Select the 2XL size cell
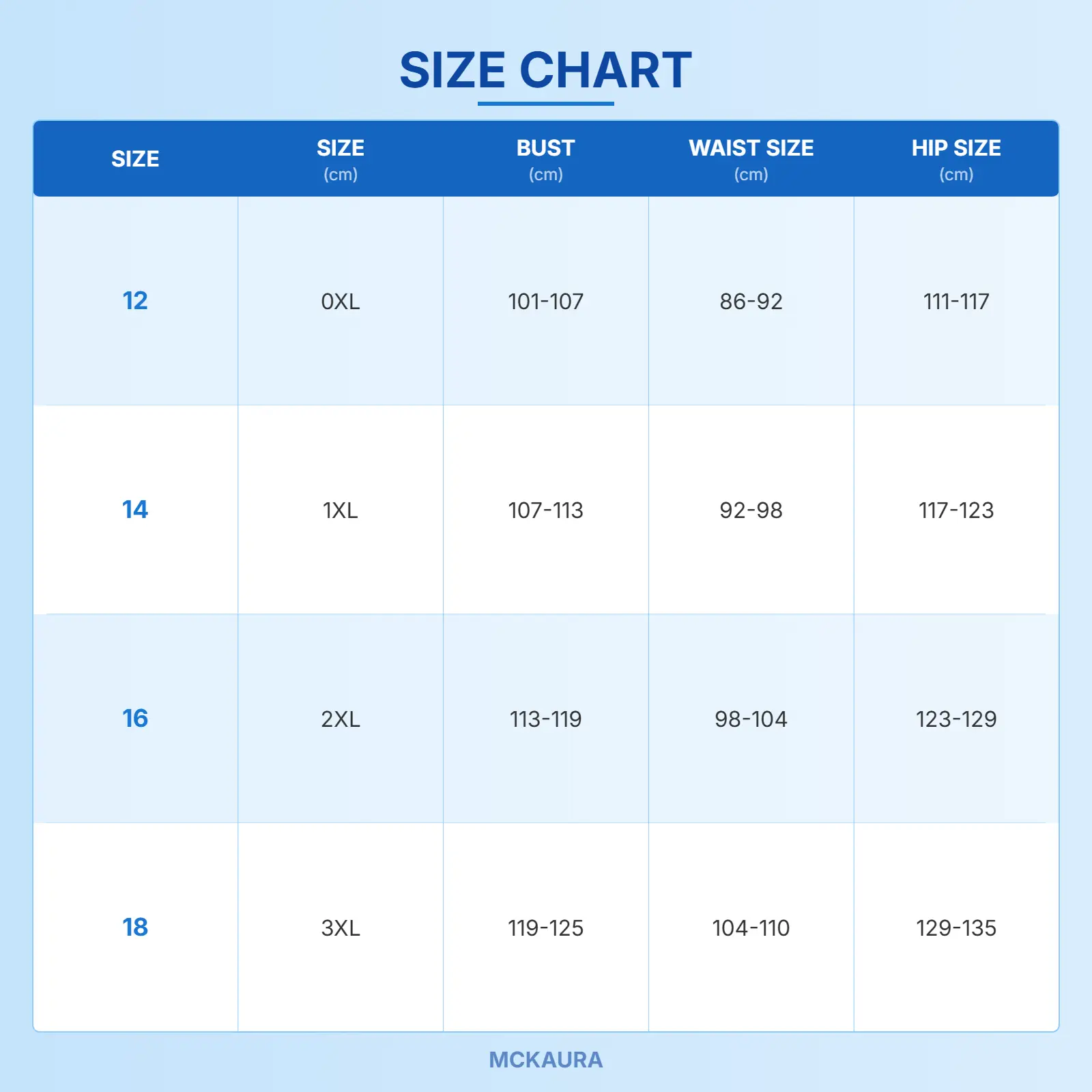 pyautogui.click(x=340, y=719)
